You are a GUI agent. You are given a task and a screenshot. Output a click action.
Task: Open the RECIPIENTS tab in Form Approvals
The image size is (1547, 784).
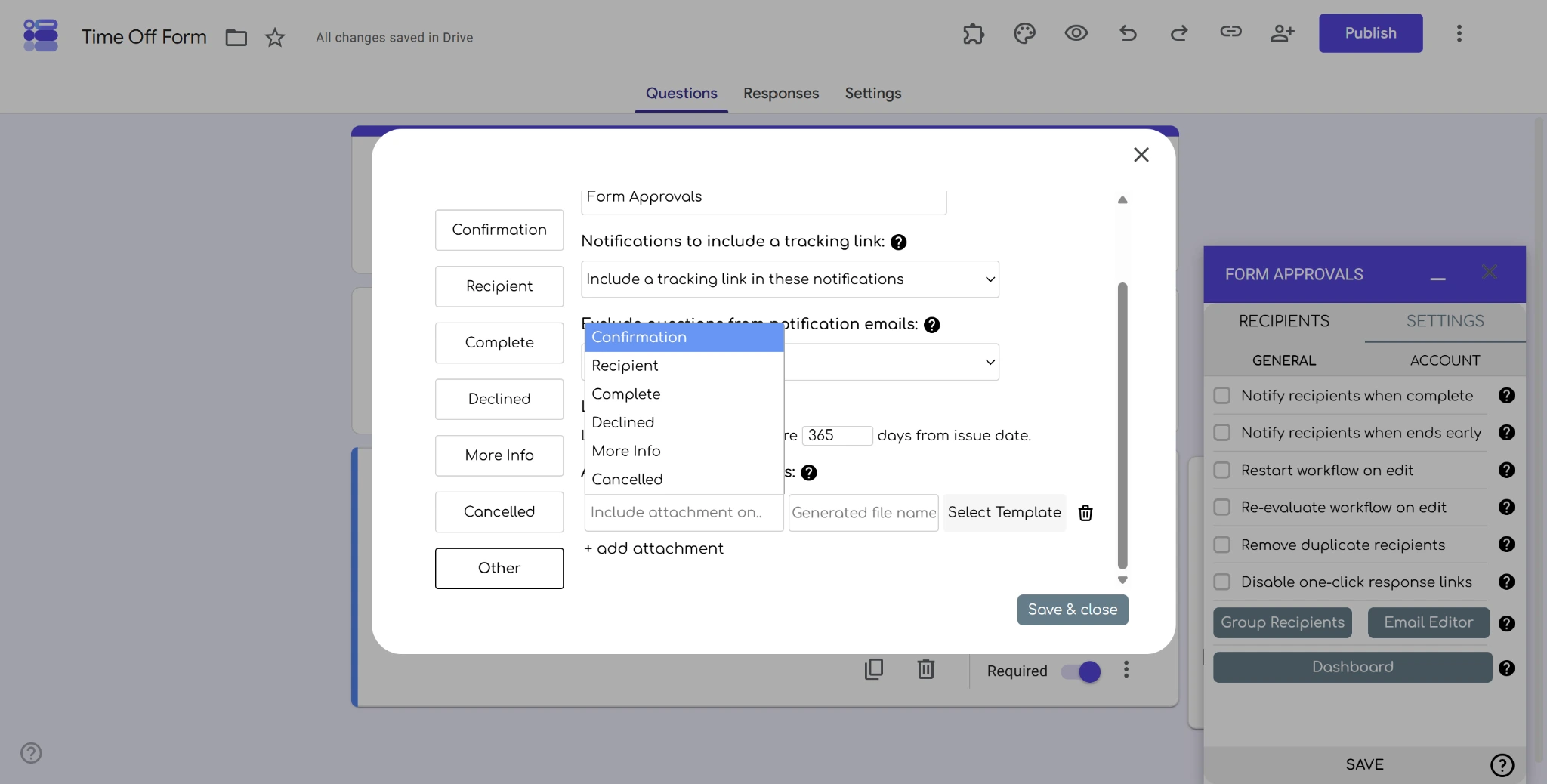(1284, 321)
